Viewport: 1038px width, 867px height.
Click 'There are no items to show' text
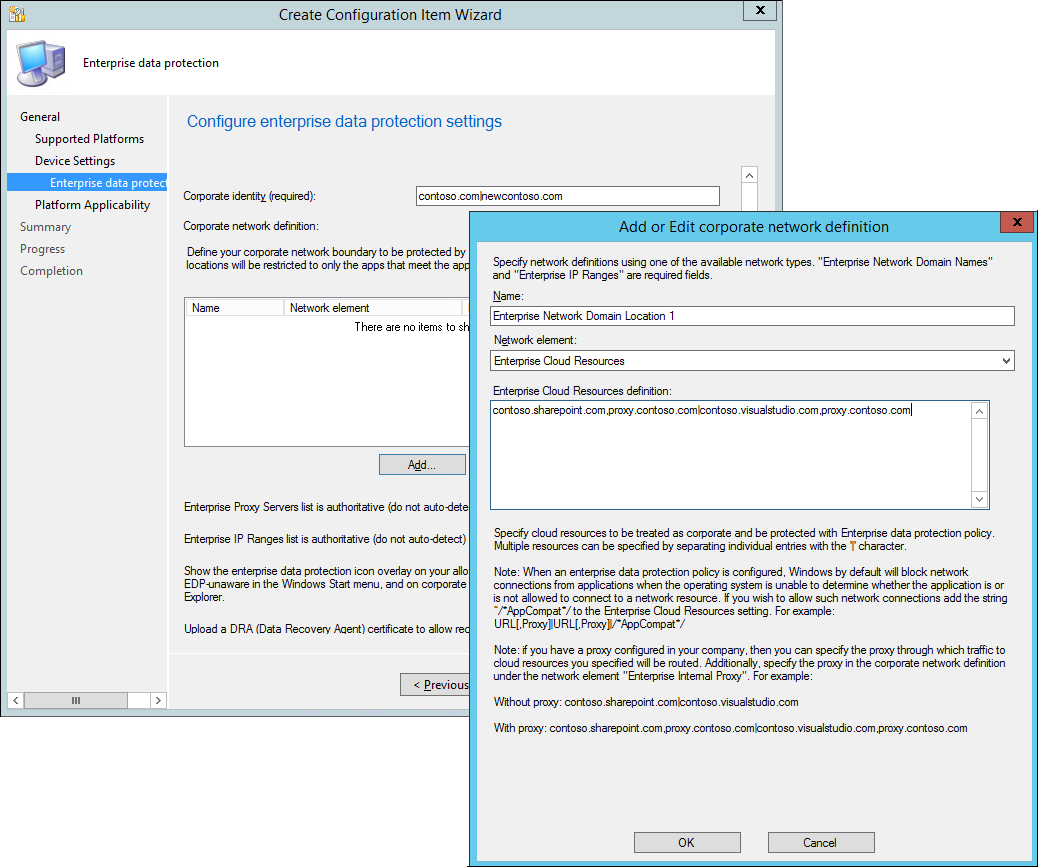tap(411, 327)
